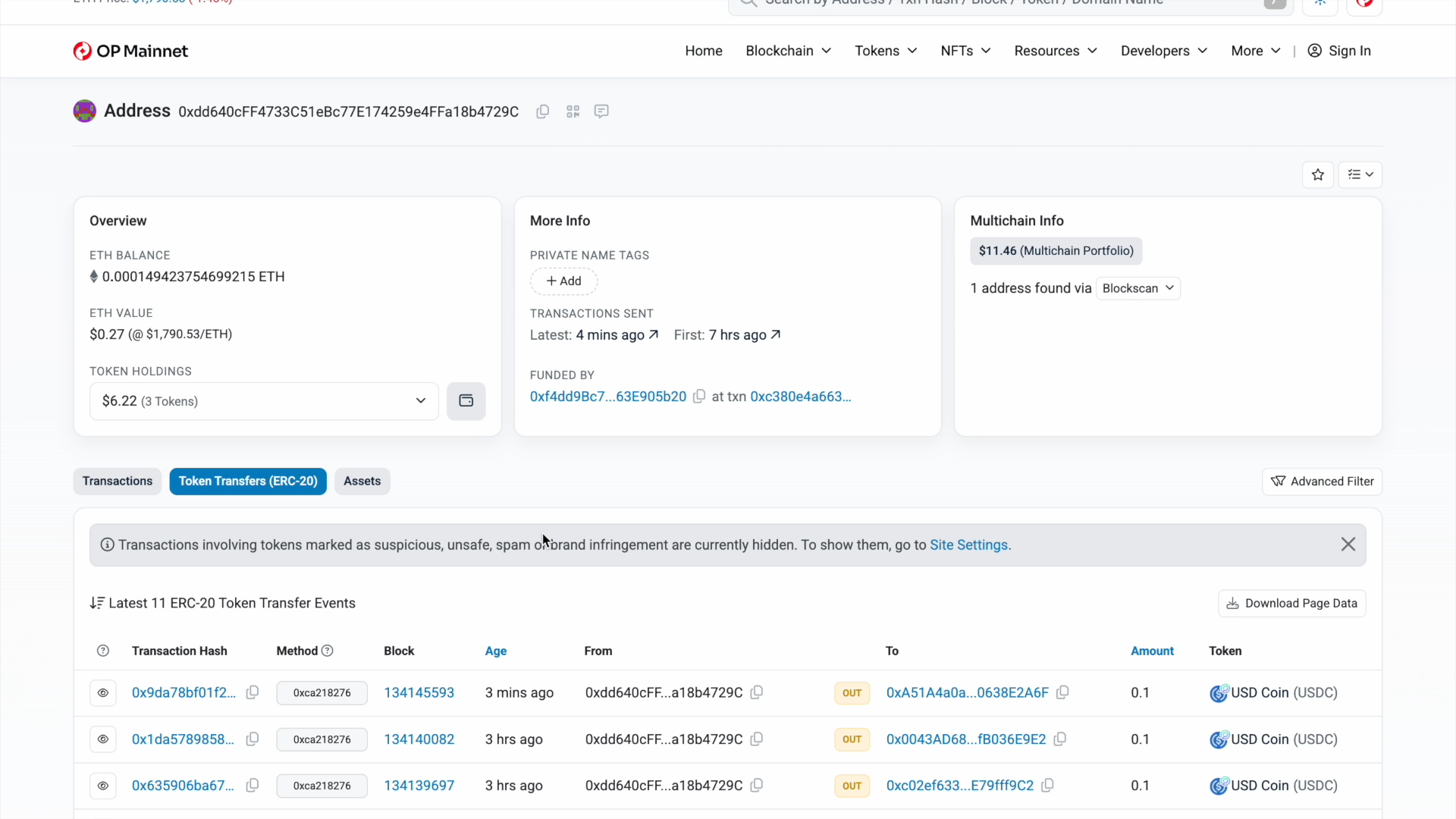Open the Site Settings link

point(968,545)
